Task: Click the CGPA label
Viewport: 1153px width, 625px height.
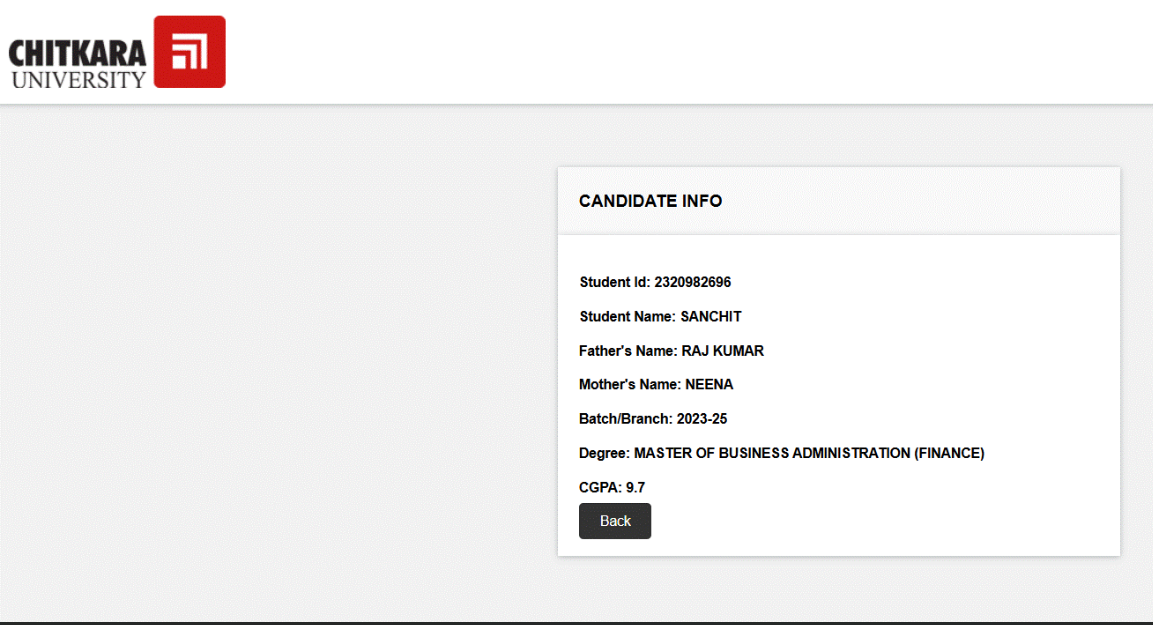Action: pos(600,488)
